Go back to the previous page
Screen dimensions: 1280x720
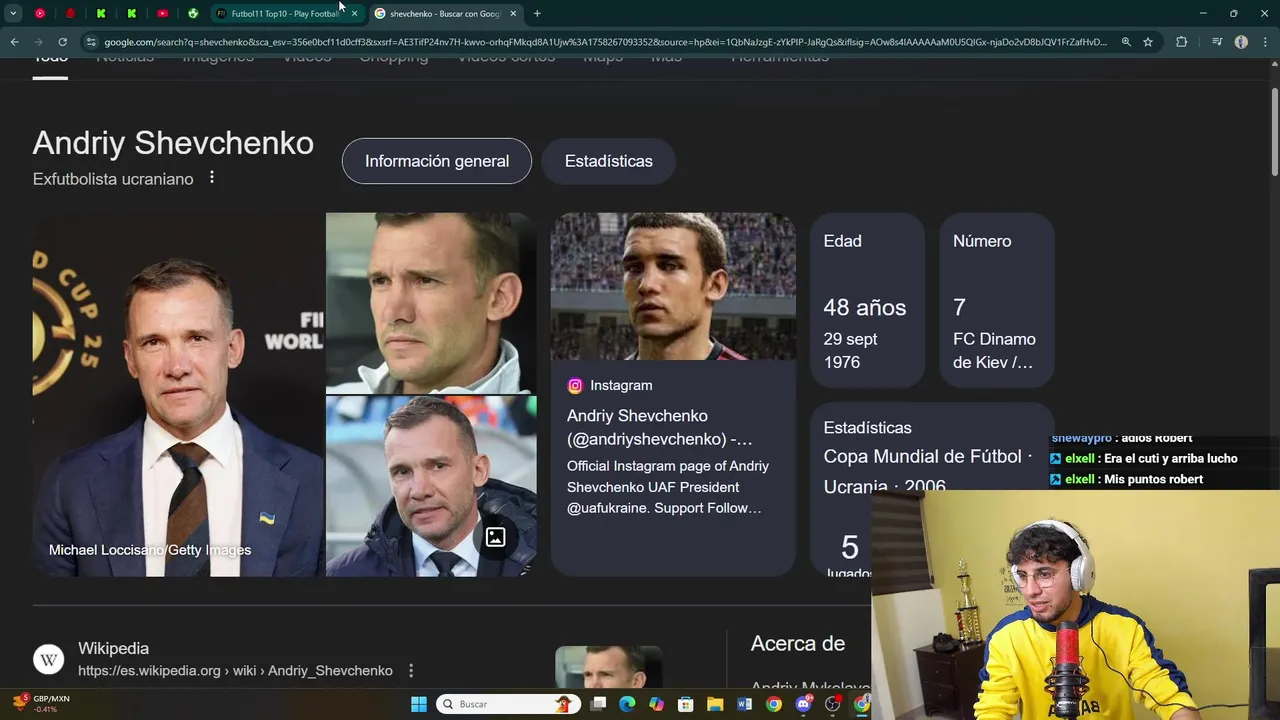pyautogui.click(x=14, y=42)
